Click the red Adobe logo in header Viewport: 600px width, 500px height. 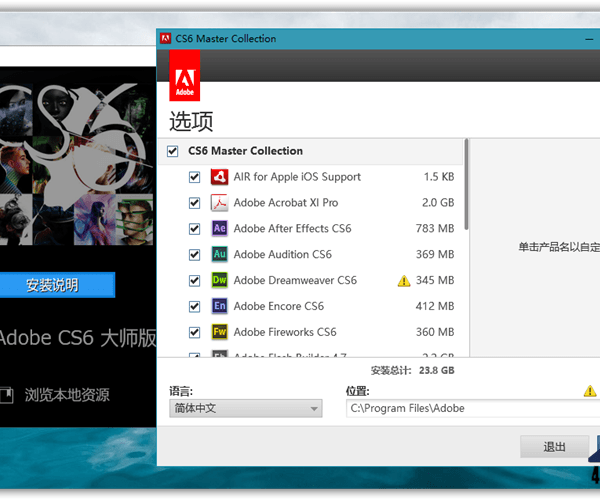(185, 76)
